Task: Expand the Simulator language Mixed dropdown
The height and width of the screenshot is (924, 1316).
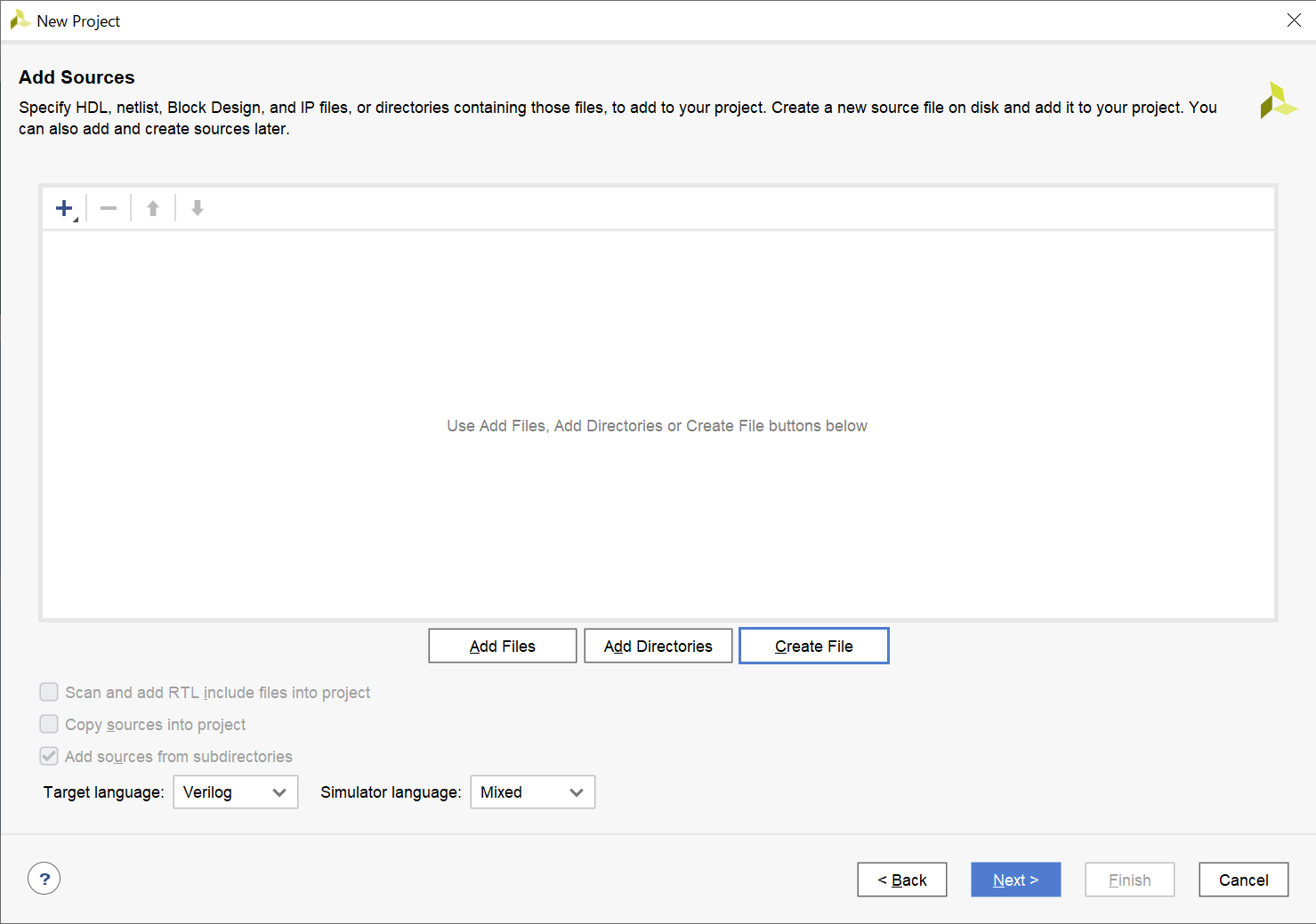Action: point(532,791)
